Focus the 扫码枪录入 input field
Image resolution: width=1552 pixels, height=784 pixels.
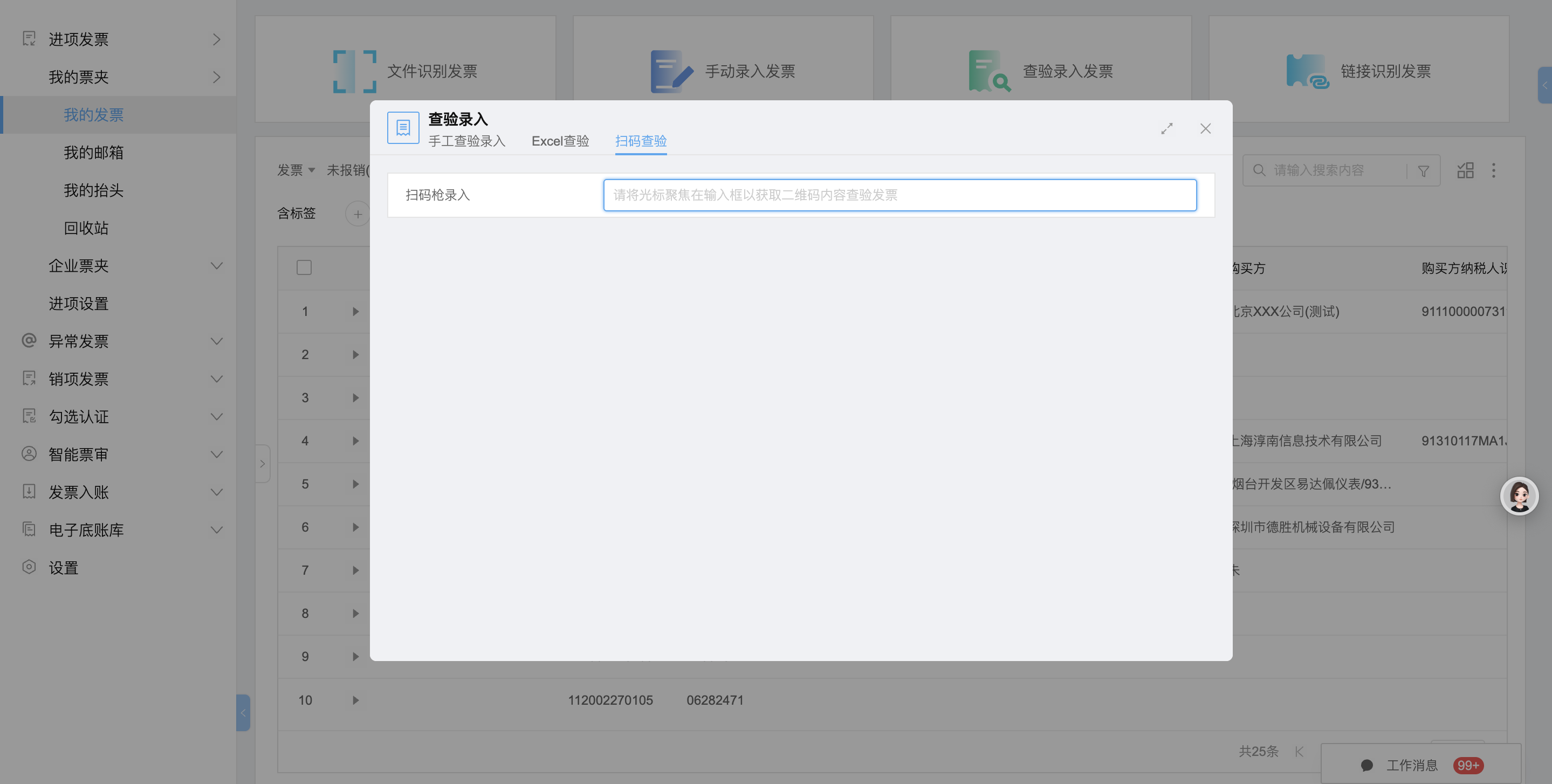tap(899, 195)
